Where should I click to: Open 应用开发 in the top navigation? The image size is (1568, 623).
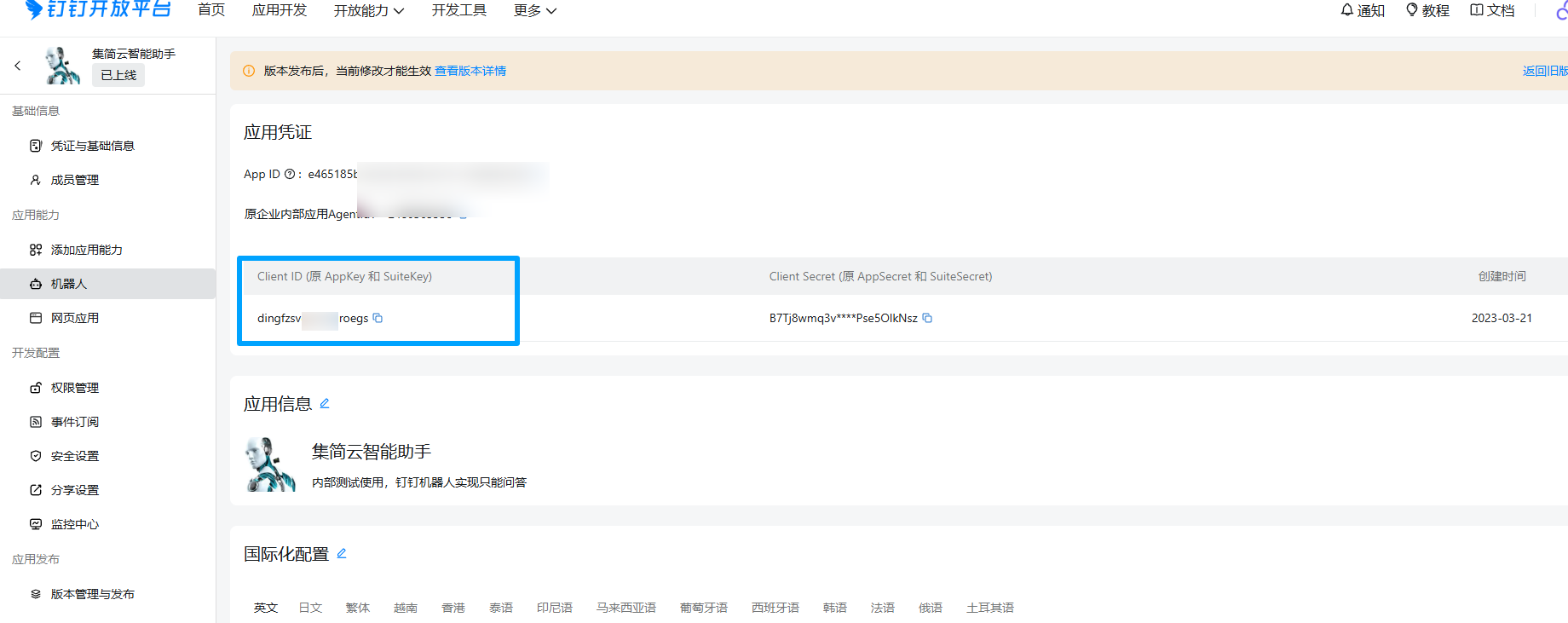tap(280, 10)
